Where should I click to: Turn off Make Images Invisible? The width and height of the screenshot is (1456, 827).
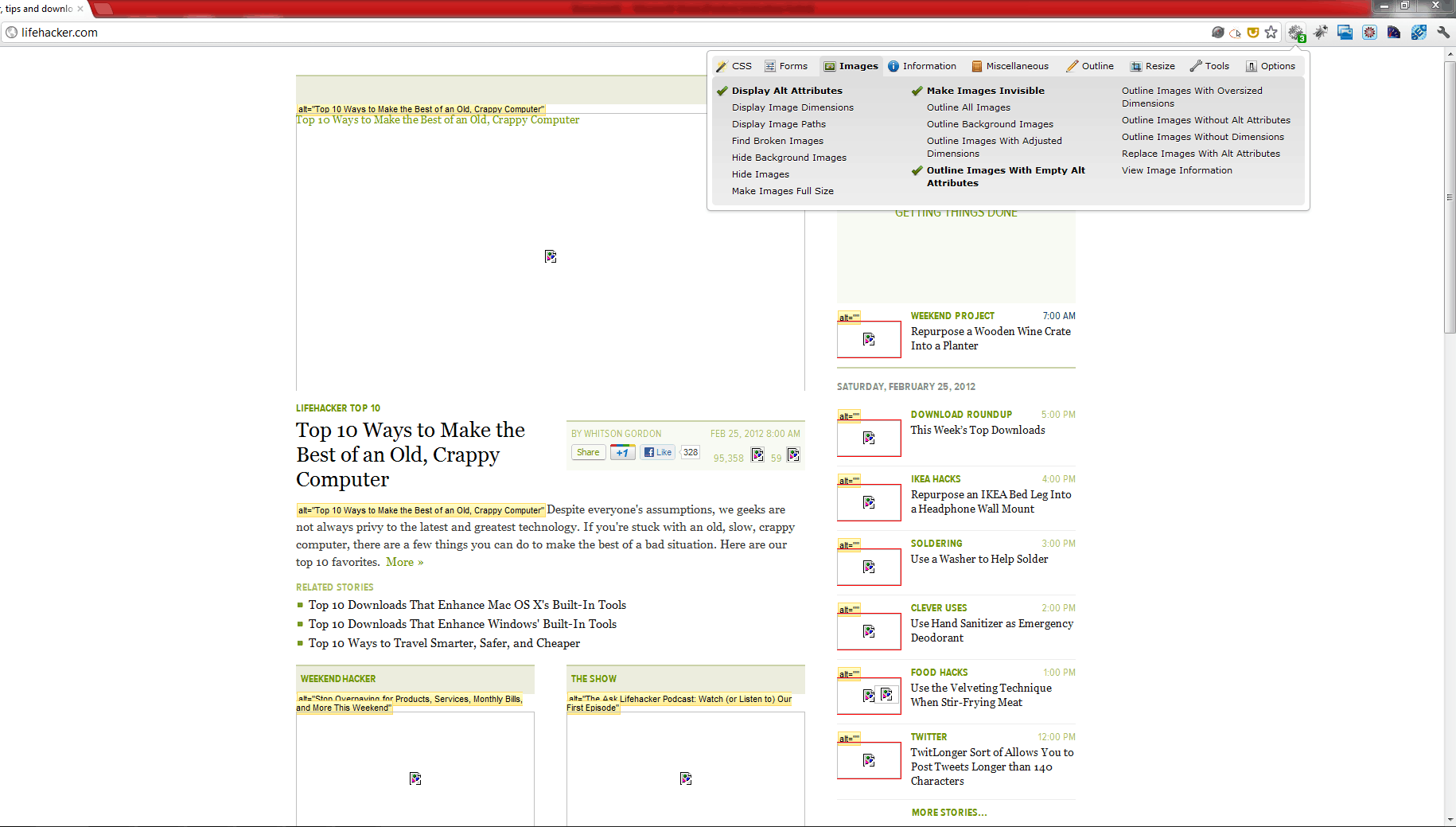point(986,91)
